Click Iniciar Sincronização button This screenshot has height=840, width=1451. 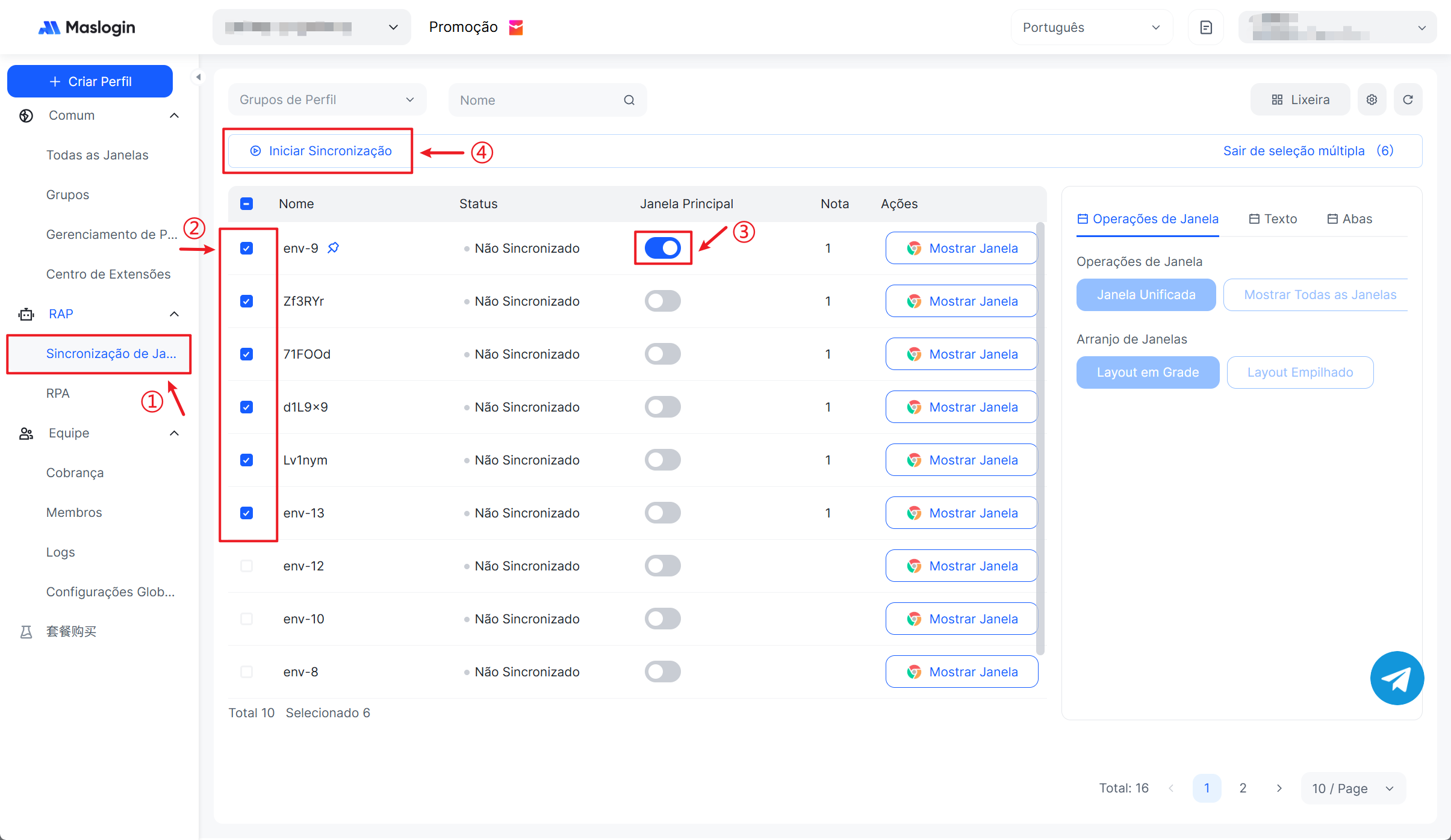(x=321, y=151)
